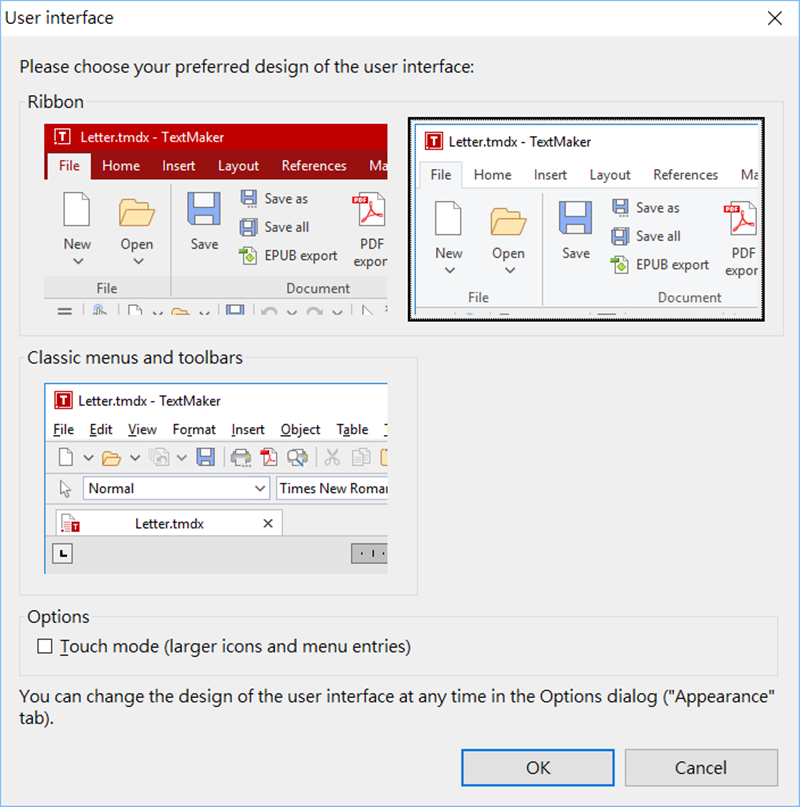Click the Save floppy icon in red ribbon preview
800x807 pixels.
[x=204, y=208]
